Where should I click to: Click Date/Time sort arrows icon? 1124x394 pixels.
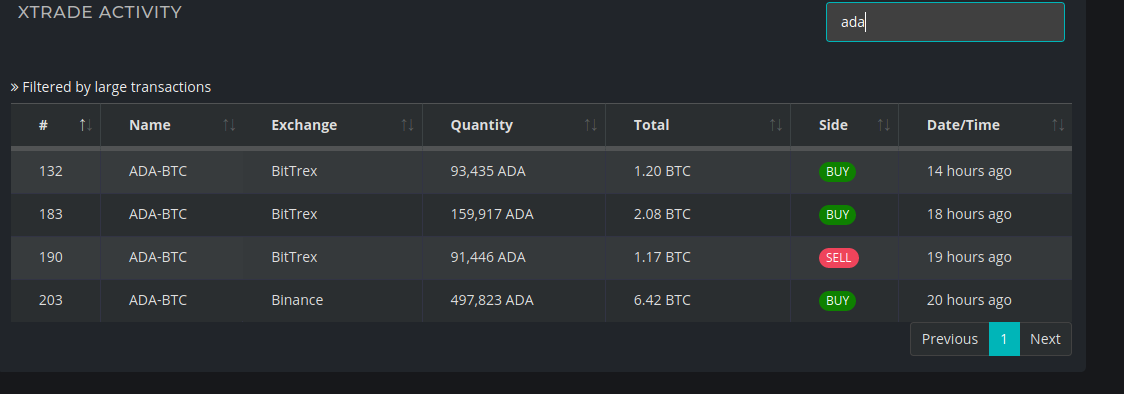point(1058,125)
